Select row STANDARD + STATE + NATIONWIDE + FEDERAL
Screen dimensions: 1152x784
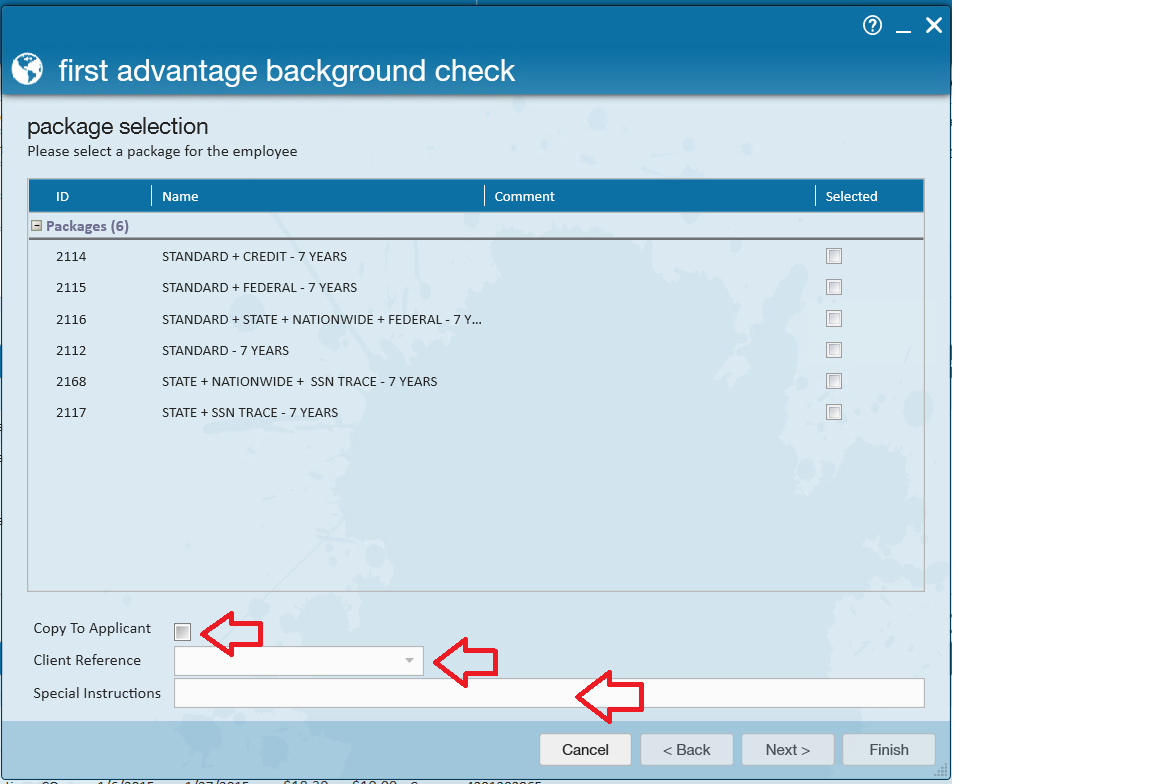coord(322,320)
